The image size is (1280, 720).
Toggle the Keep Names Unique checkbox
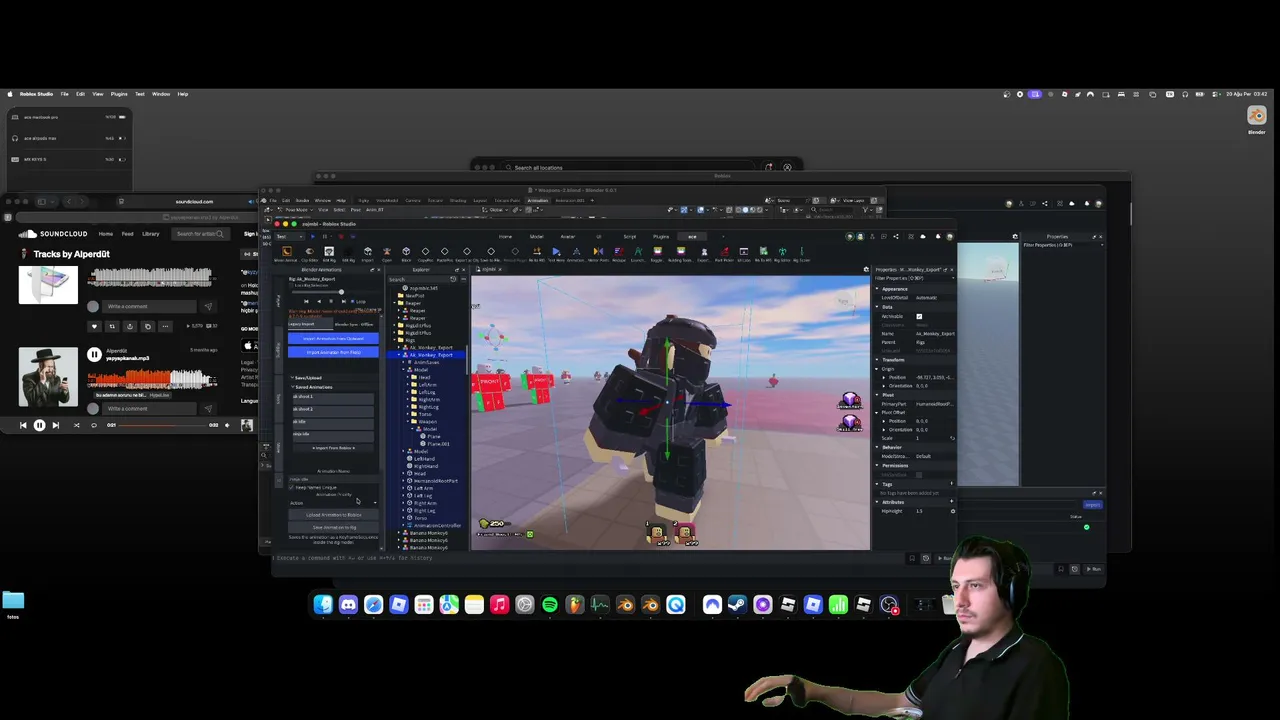(292, 487)
